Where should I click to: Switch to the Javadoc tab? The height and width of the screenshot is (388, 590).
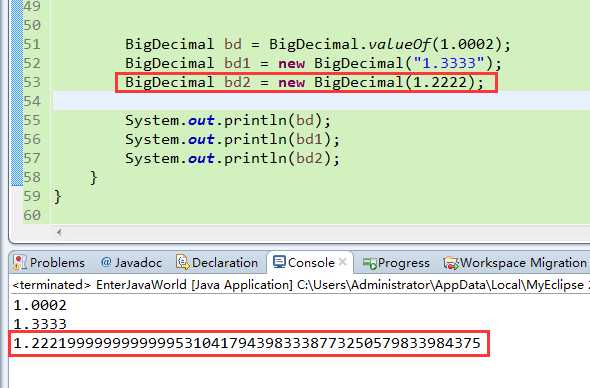(131, 263)
